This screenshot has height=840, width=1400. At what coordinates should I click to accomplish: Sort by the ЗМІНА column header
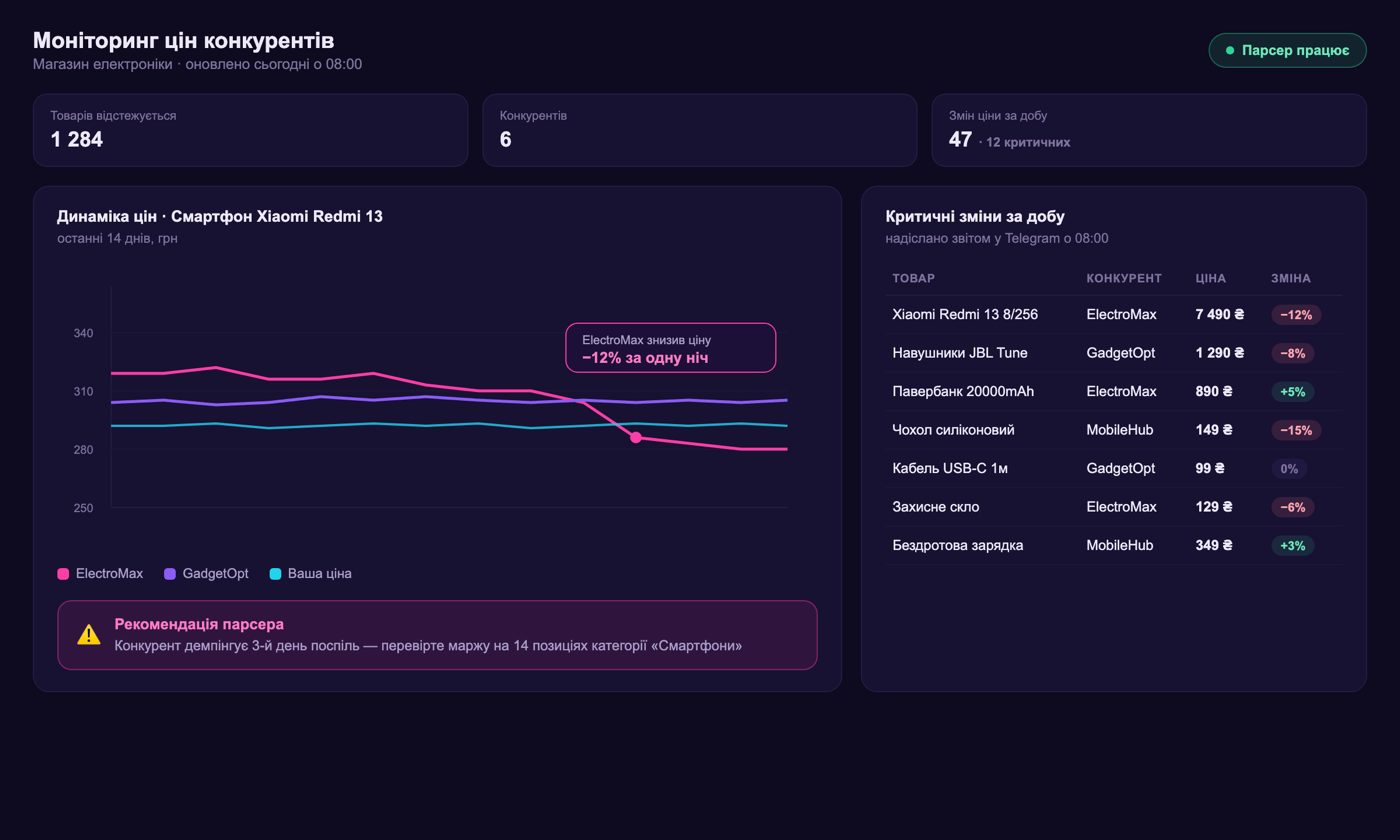click(x=1291, y=278)
